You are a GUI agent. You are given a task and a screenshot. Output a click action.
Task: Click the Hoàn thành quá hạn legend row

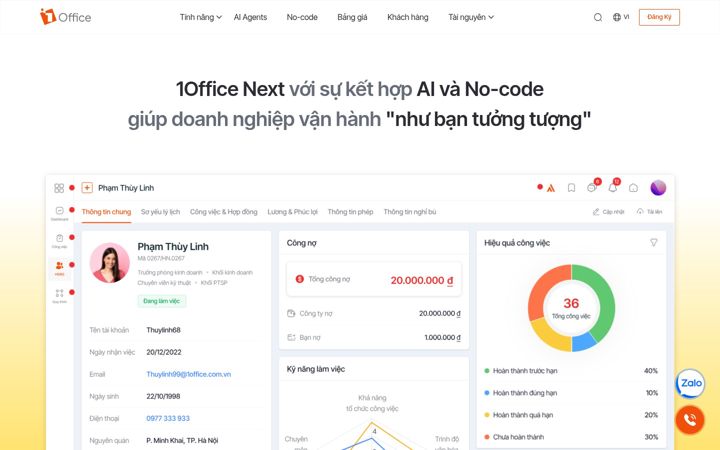(571, 415)
